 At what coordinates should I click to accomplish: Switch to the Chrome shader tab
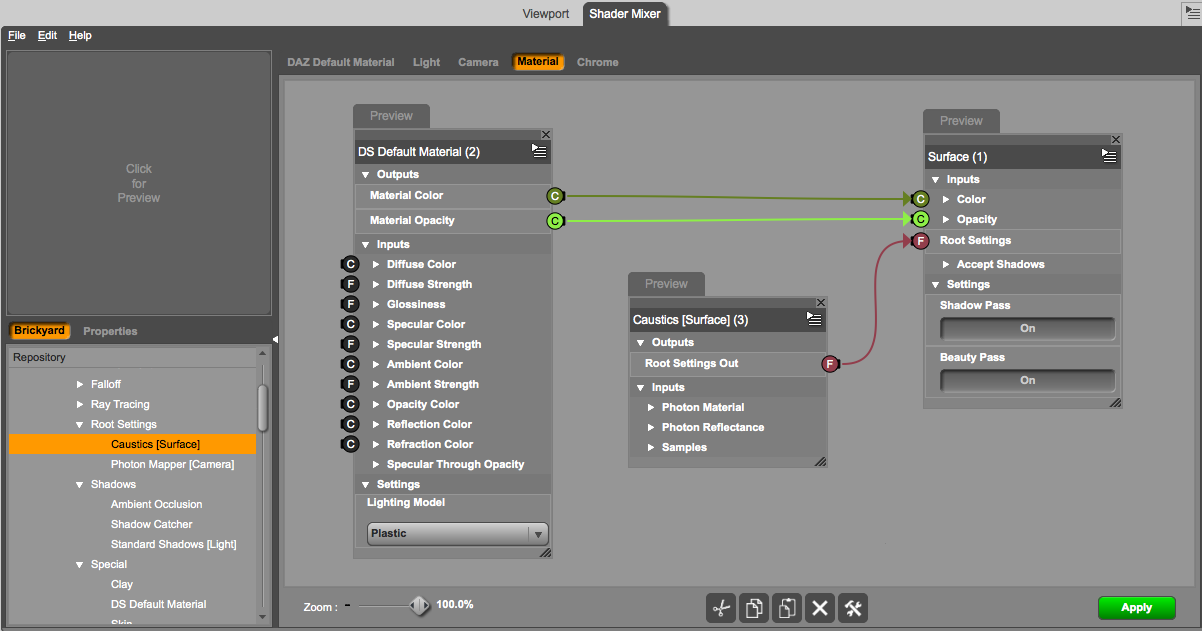click(598, 62)
